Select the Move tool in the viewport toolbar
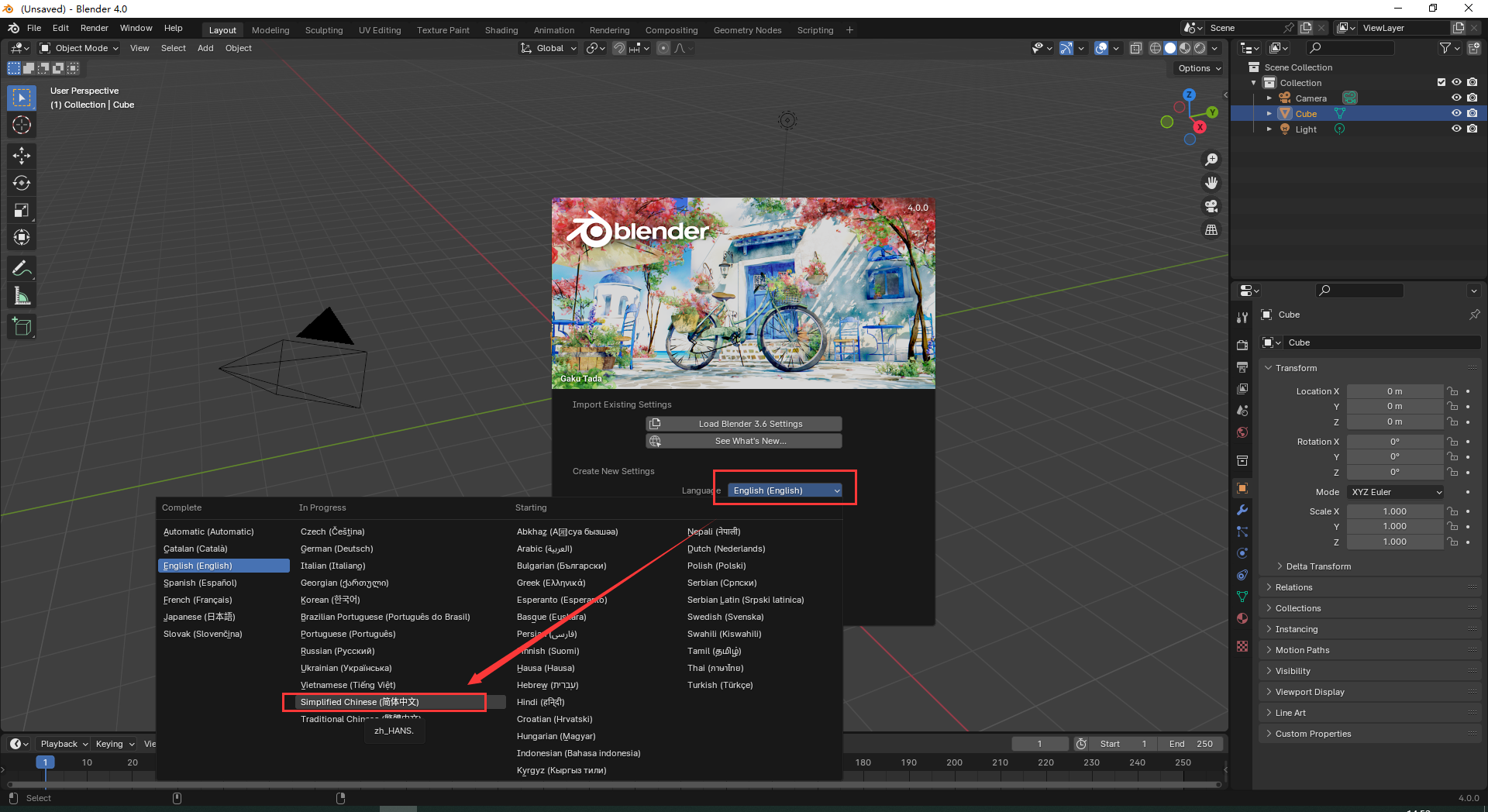1488x812 pixels. point(21,156)
